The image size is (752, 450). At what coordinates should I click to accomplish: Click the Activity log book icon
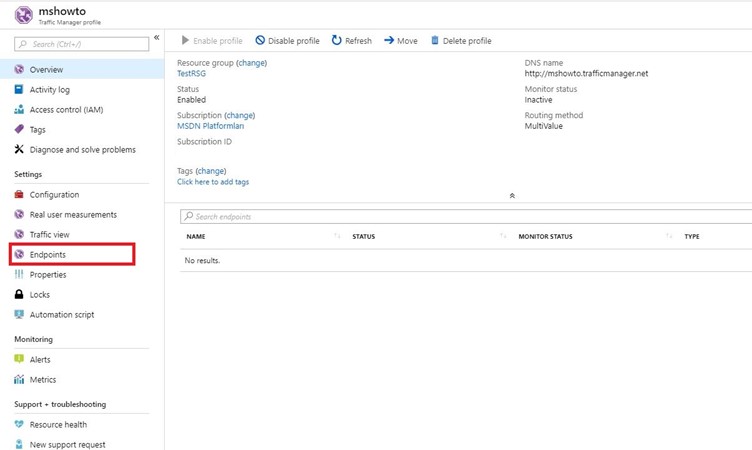click(x=19, y=90)
